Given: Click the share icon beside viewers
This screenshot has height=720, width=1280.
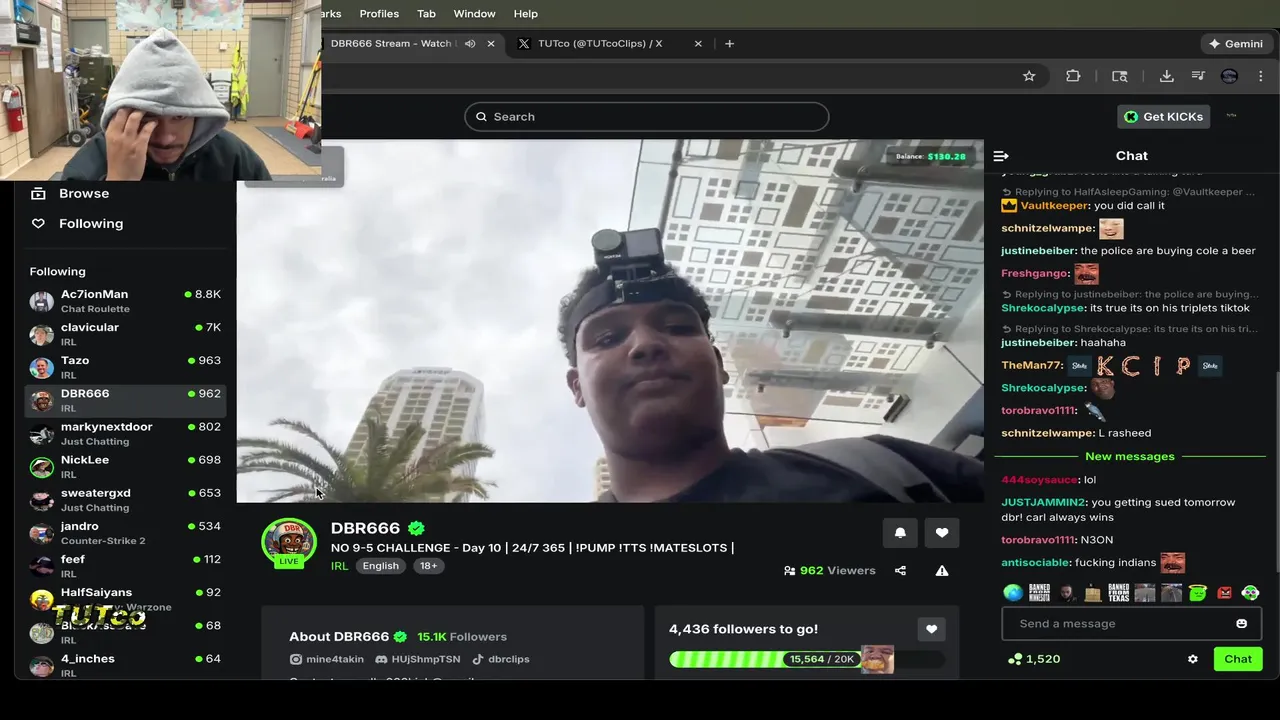Looking at the screenshot, I should (x=900, y=571).
